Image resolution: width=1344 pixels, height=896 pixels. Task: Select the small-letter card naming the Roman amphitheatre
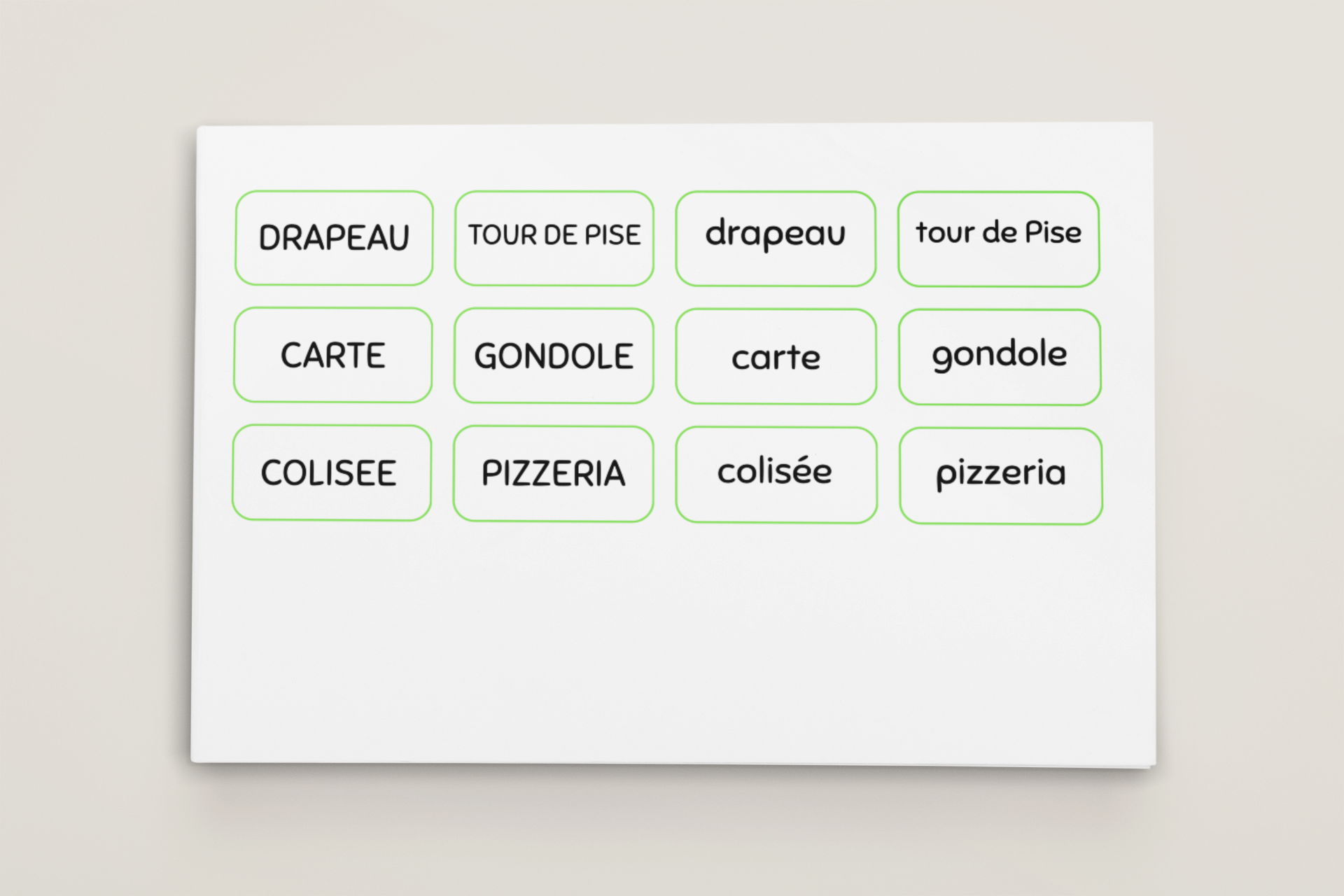click(x=776, y=475)
